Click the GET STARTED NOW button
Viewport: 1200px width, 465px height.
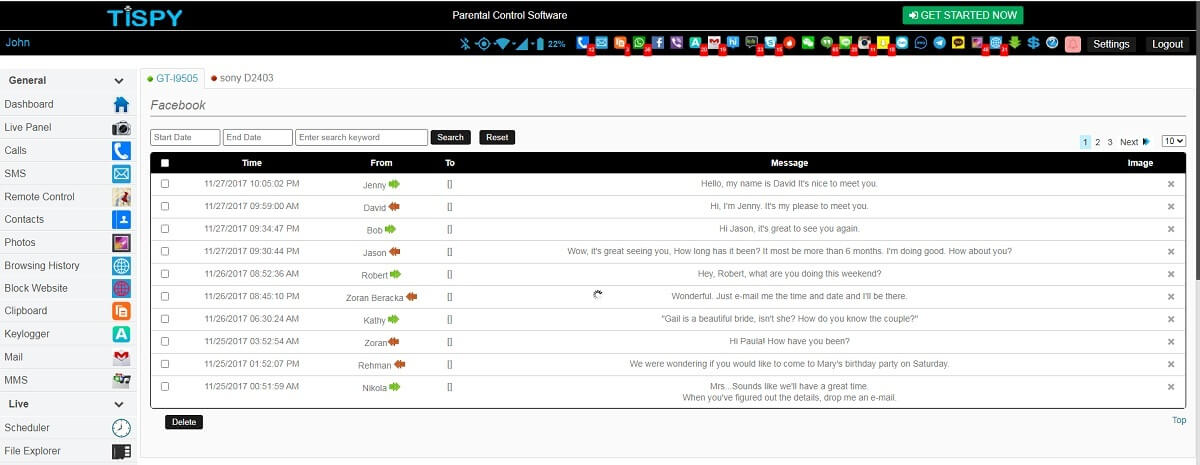click(963, 15)
